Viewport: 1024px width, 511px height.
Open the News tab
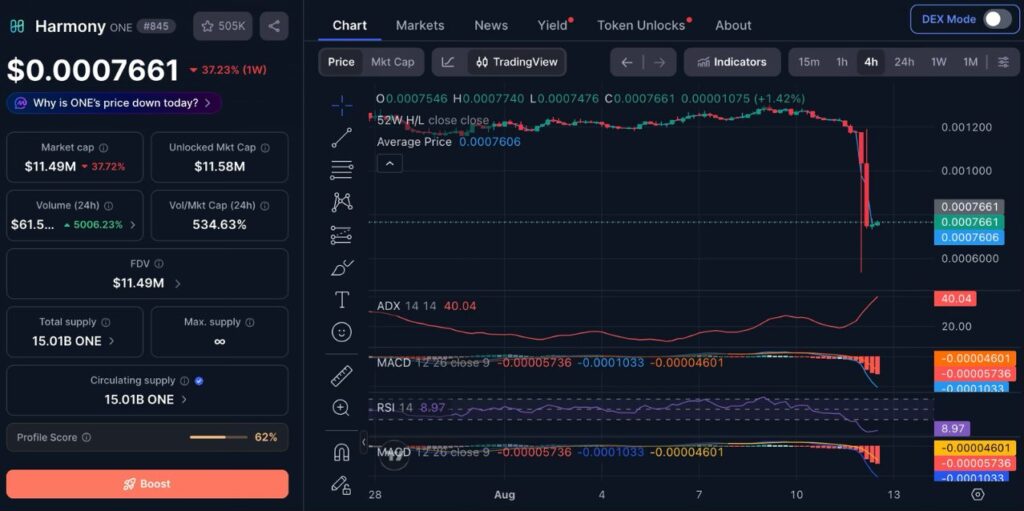(491, 25)
